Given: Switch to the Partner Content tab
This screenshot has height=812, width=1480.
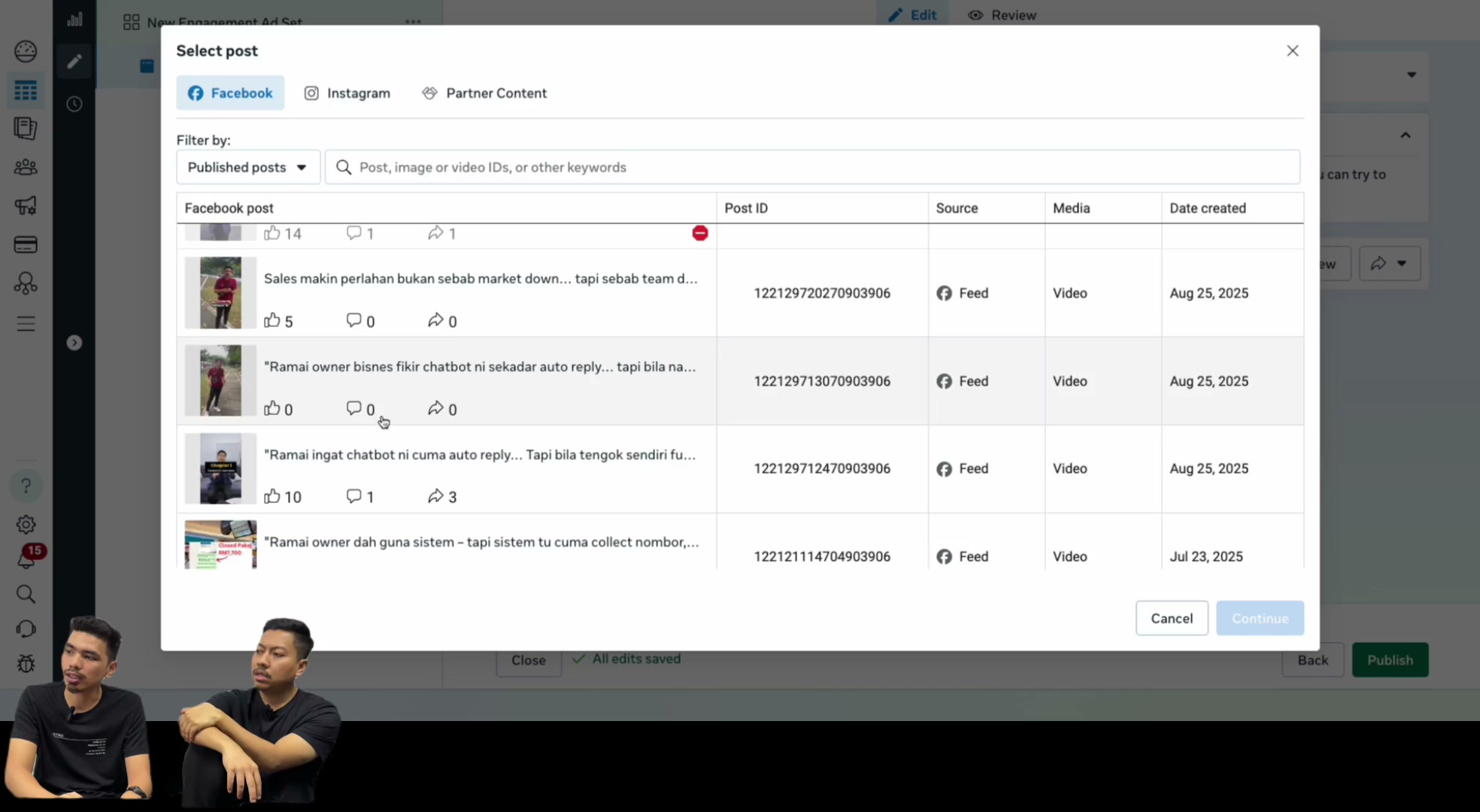Looking at the screenshot, I should pyautogui.click(x=485, y=92).
